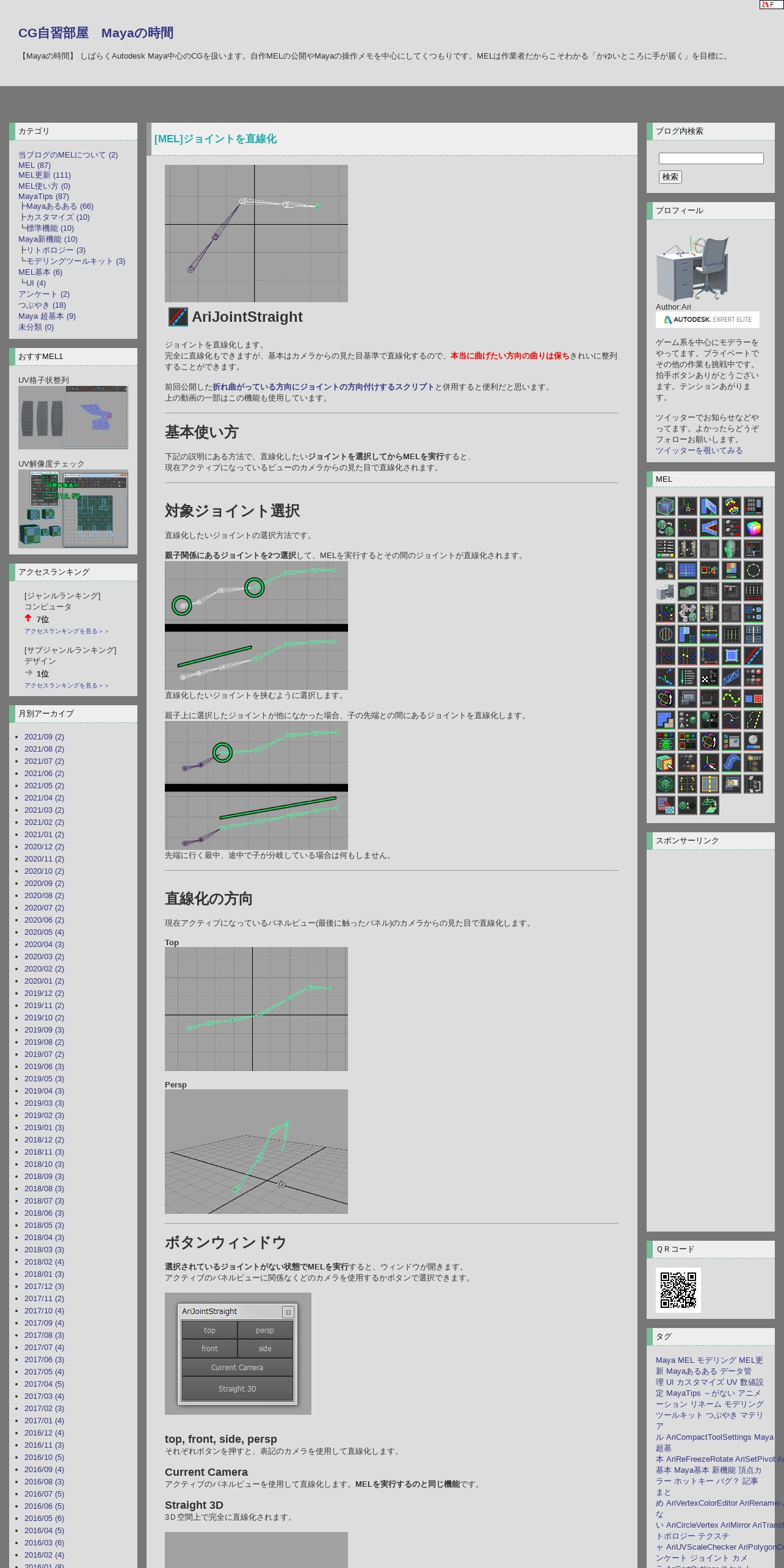Click the Autodesk Expert Elite badge
This screenshot has width=784, height=1568.
(708, 319)
